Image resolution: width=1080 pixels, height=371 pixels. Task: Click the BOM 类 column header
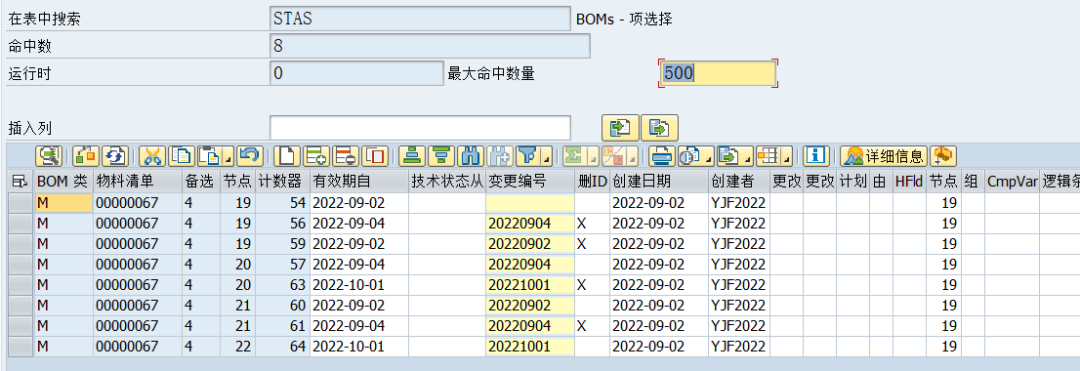(63, 182)
